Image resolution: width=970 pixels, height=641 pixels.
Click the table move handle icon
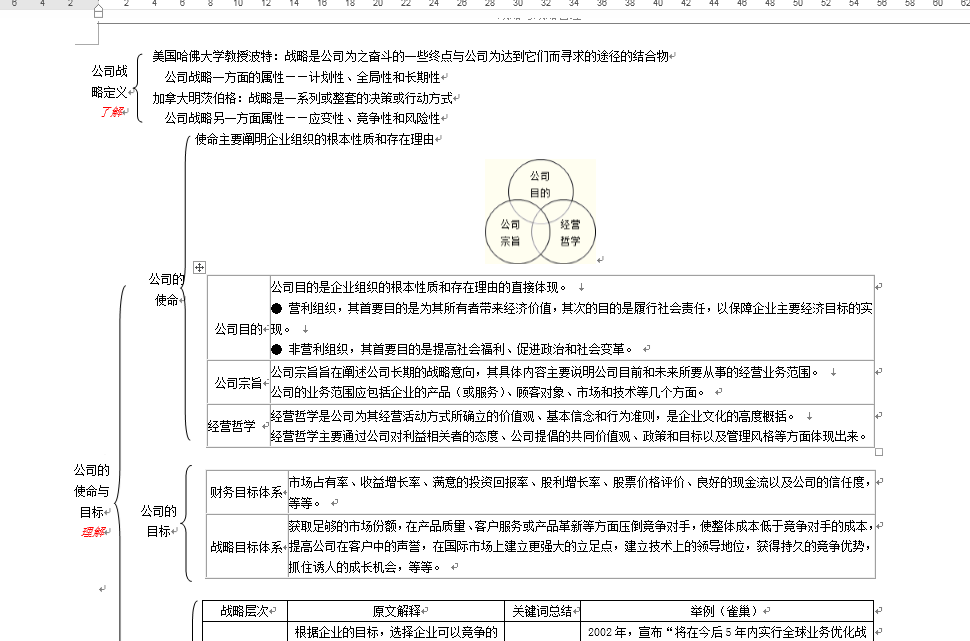(x=199, y=267)
